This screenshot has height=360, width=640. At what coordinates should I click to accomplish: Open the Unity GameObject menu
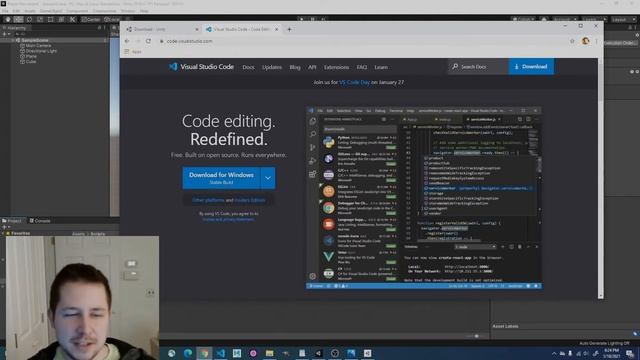(51, 11)
